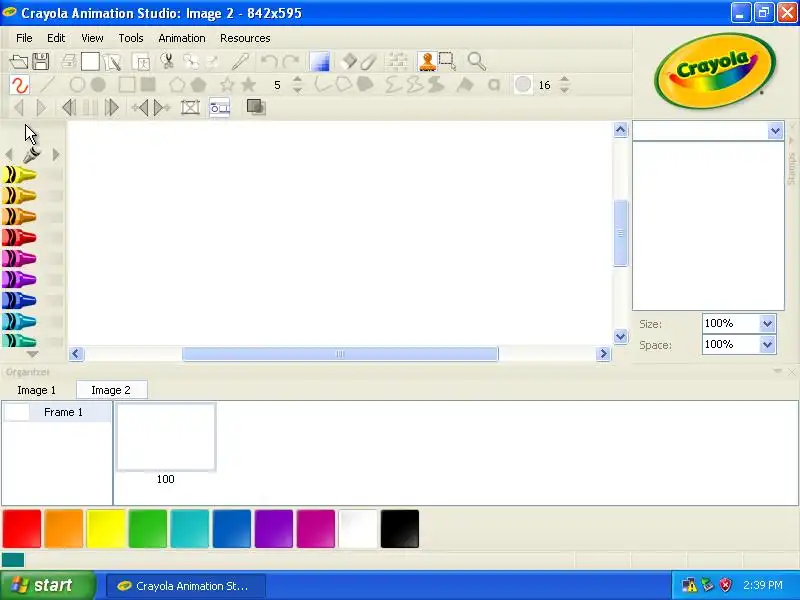Open the Resources menu
800x600 pixels.
(x=245, y=38)
